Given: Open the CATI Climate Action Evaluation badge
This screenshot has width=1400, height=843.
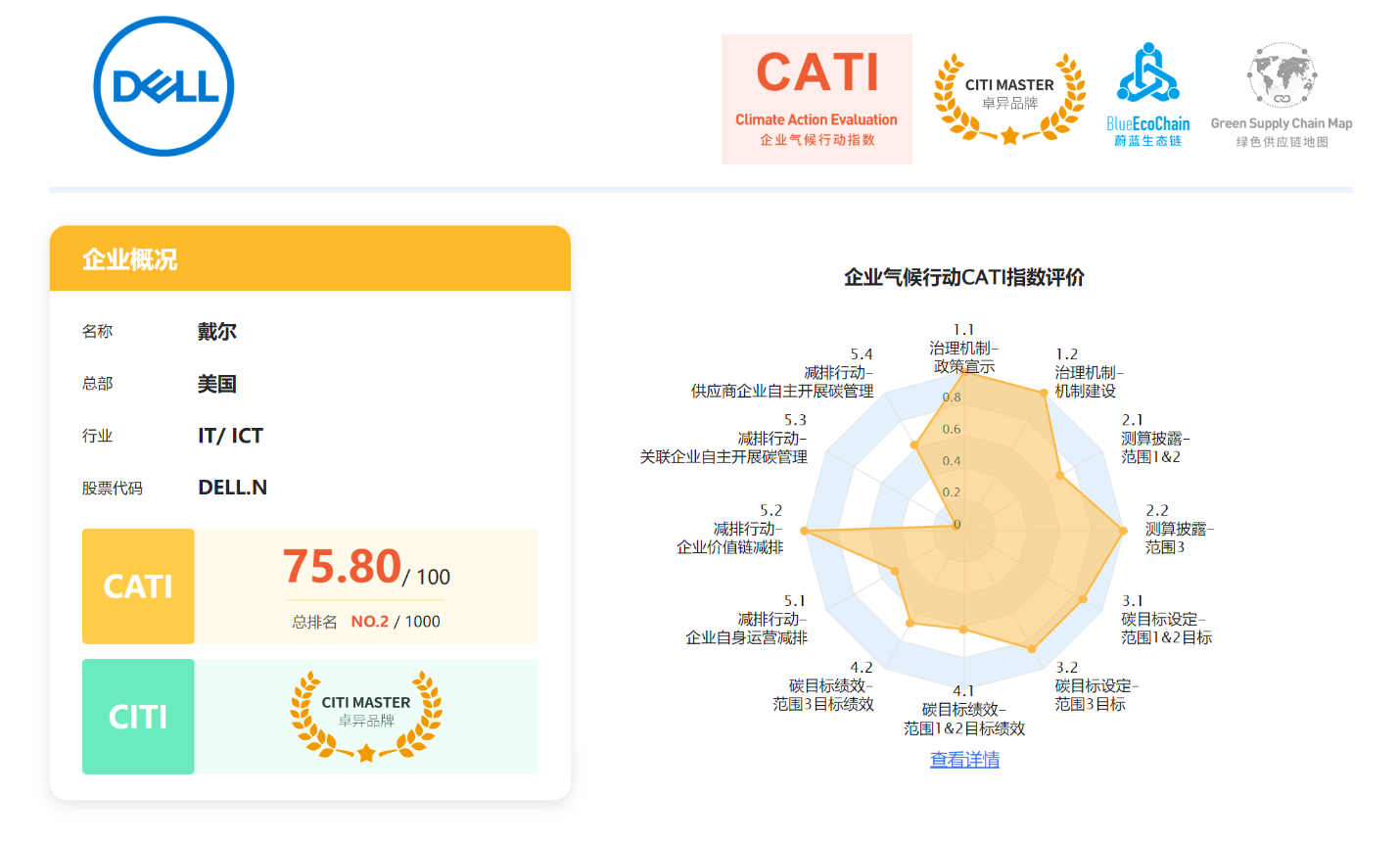Looking at the screenshot, I should tap(817, 99).
